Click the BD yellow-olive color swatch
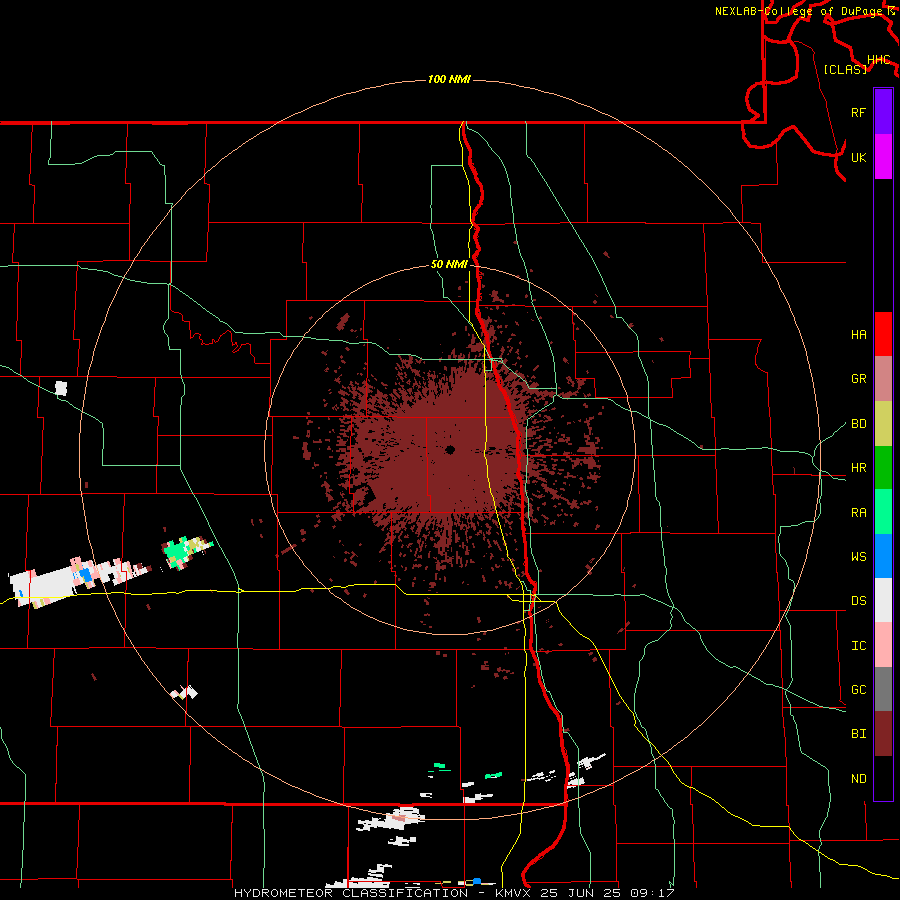900x900 pixels. pos(883,423)
